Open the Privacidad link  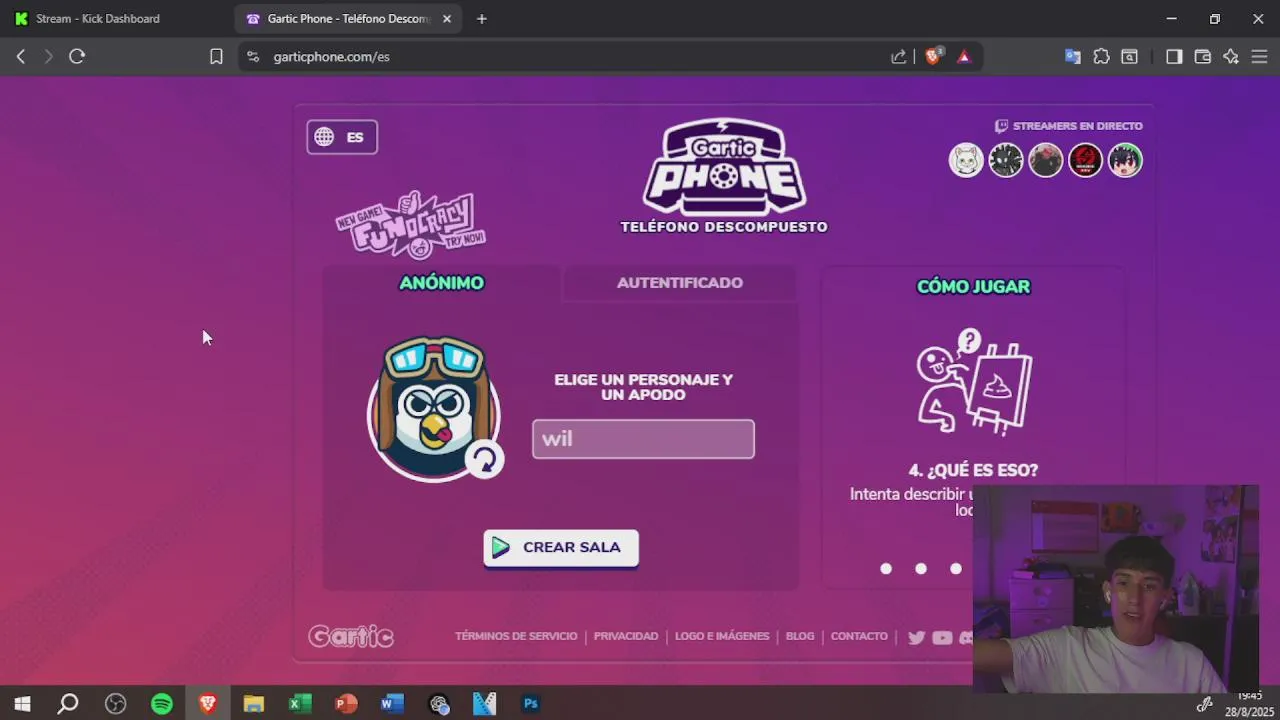tap(626, 636)
